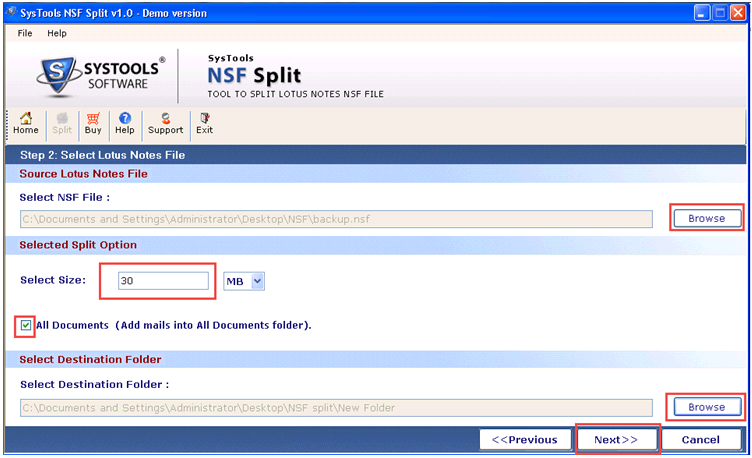Click the 'Step 2: Select Lotus Notes File' heading
752x458 pixels.
[102, 155]
